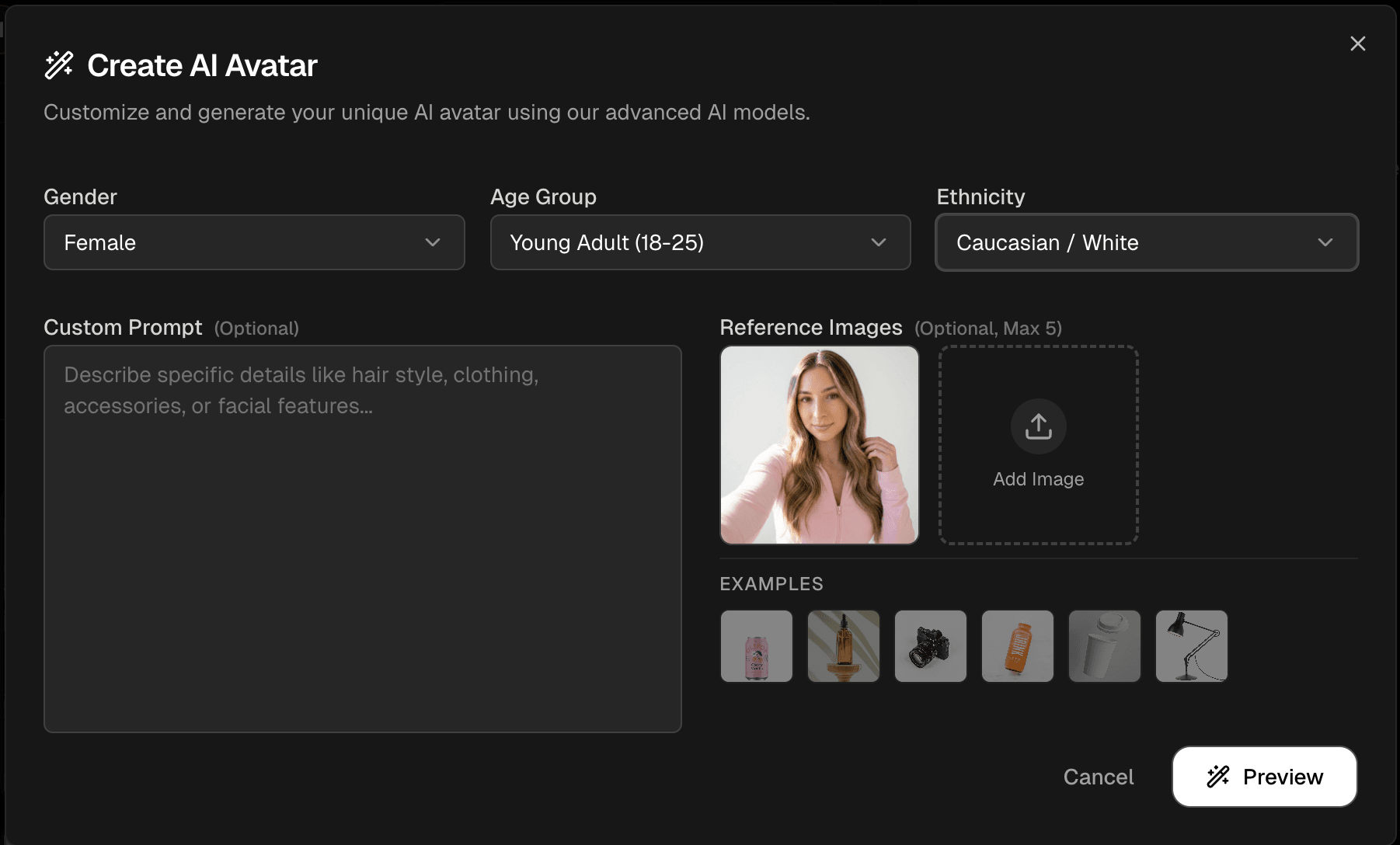This screenshot has width=1400, height=845.
Task: Choose the orange drink bottle example
Action: click(1017, 646)
